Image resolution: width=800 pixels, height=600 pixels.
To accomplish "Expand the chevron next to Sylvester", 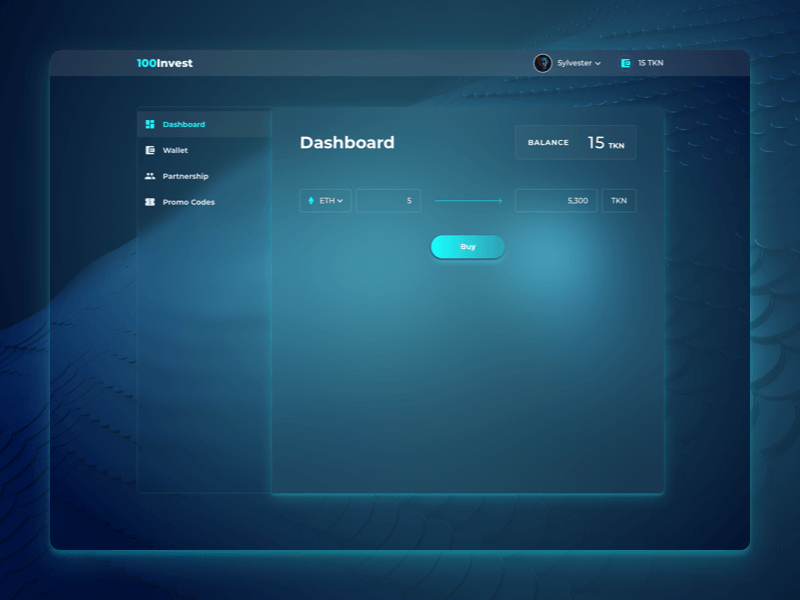I will tap(598, 64).
